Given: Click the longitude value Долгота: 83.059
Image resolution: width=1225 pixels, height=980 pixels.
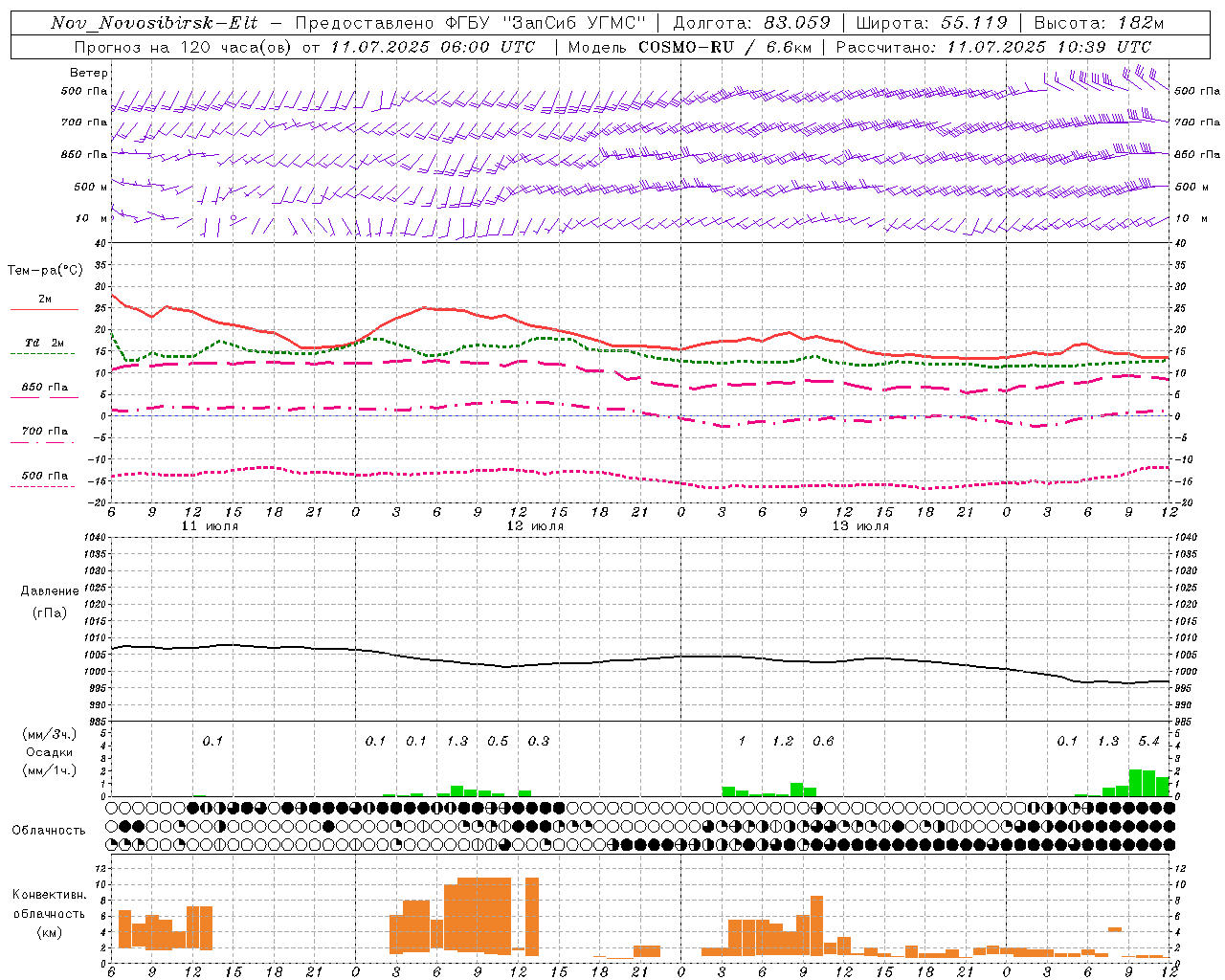Looking at the screenshot, I should [752, 23].
